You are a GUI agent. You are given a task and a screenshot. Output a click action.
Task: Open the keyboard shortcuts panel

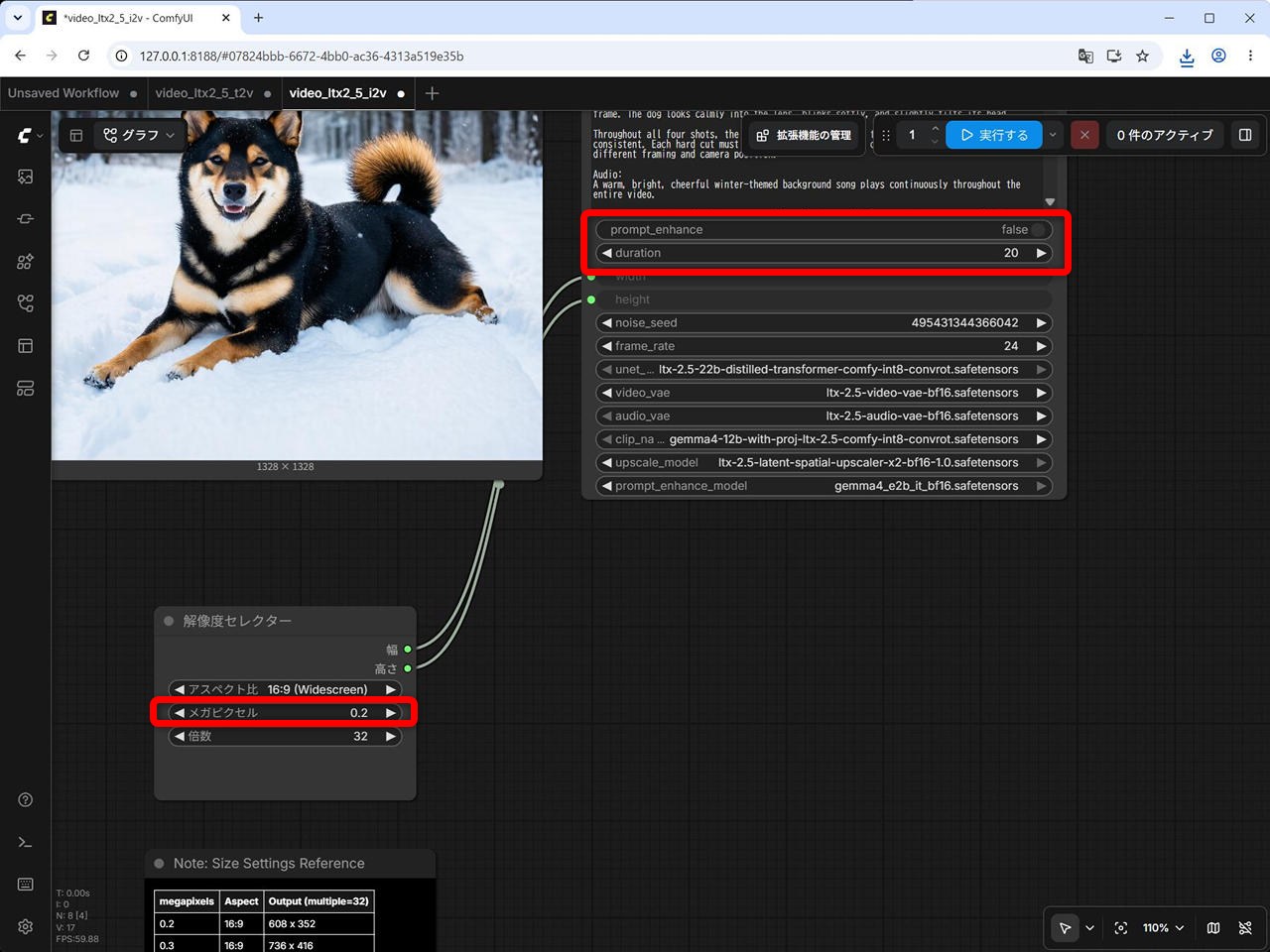(x=26, y=885)
